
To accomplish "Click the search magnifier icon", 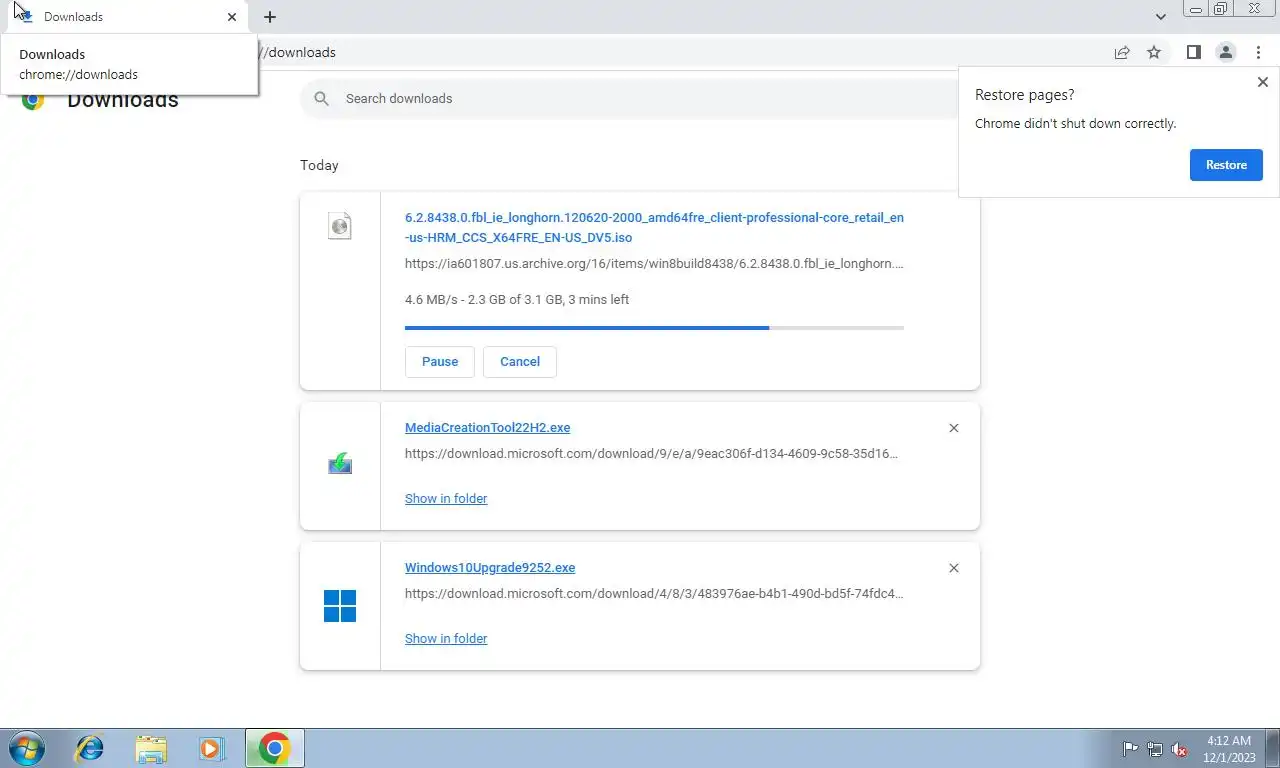I will pos(321,98).
